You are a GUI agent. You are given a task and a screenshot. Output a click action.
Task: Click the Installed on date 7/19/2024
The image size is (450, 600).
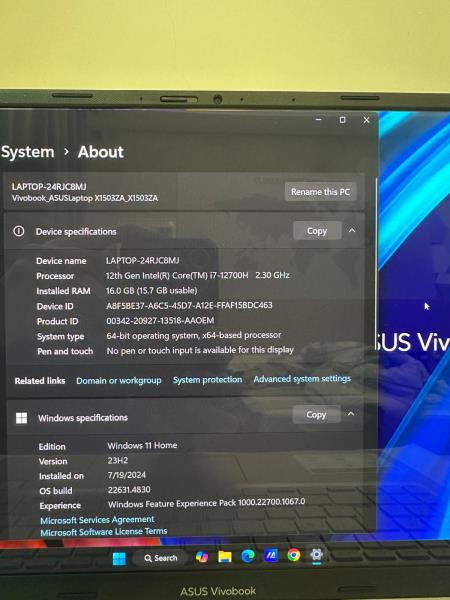(x=127, y=475)
